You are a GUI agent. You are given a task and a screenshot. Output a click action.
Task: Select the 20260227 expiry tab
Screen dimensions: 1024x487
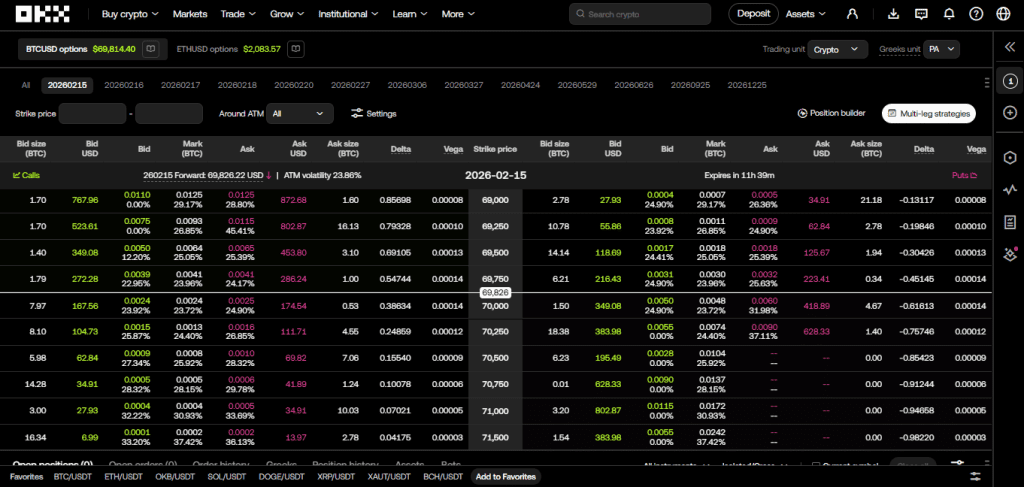351,85
